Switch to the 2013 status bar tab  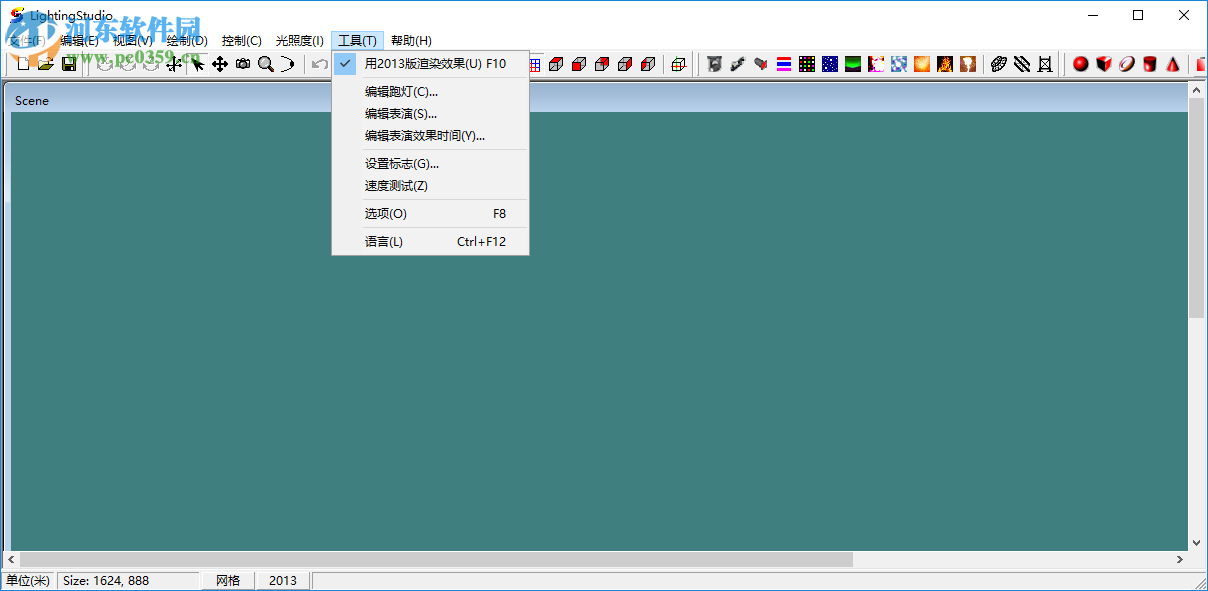[283, 580]
